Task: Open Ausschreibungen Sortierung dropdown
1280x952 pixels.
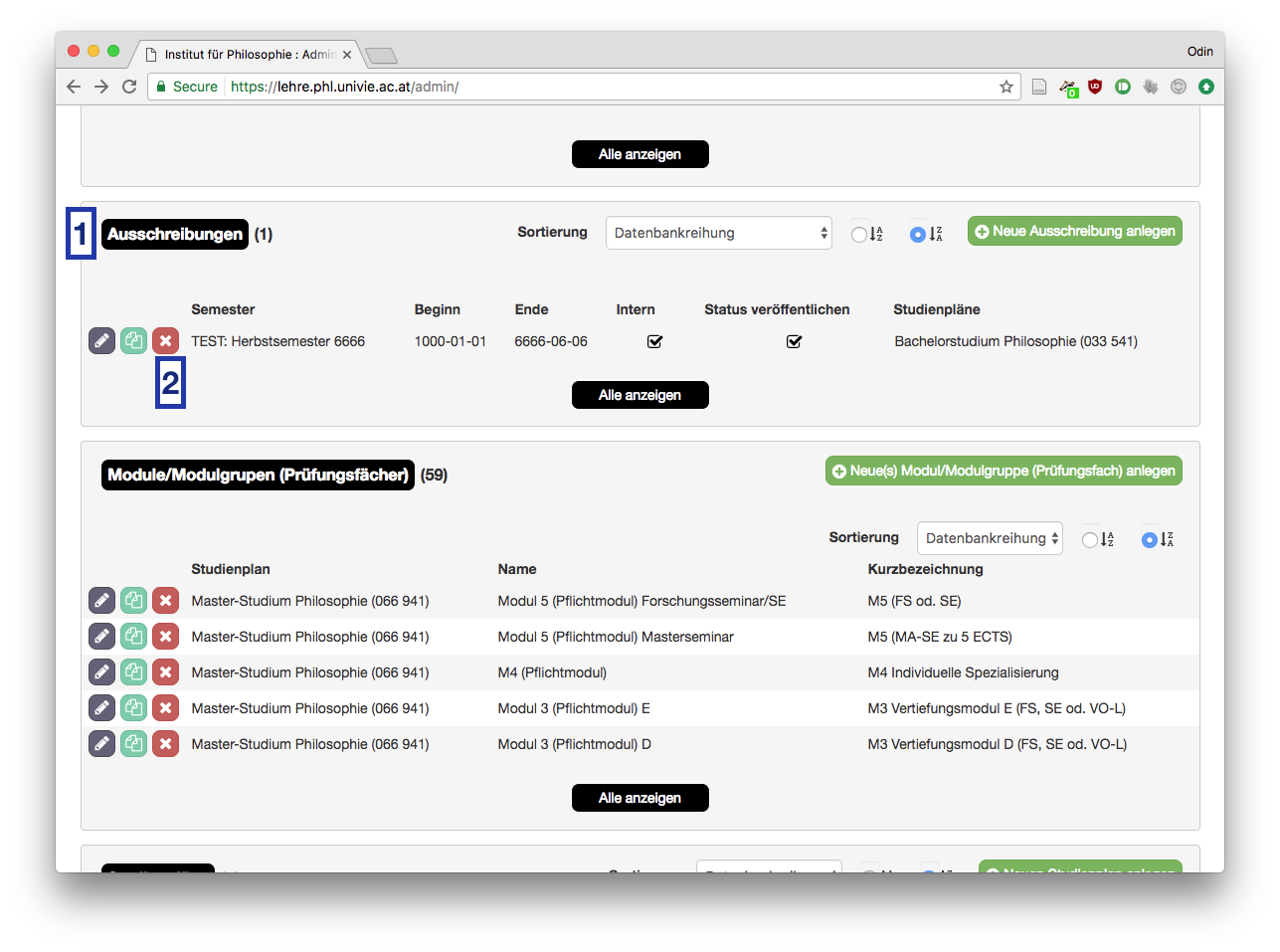Action: coord(719,233)
